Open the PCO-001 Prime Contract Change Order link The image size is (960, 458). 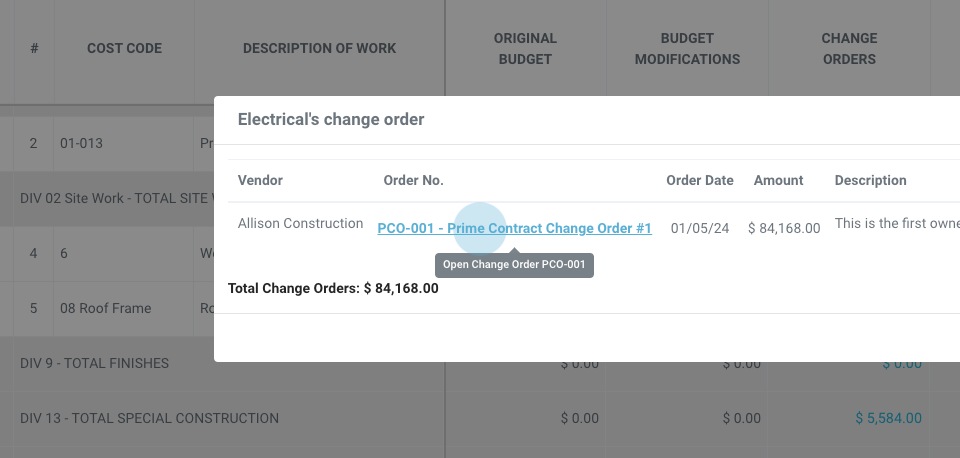click(514, 228)
